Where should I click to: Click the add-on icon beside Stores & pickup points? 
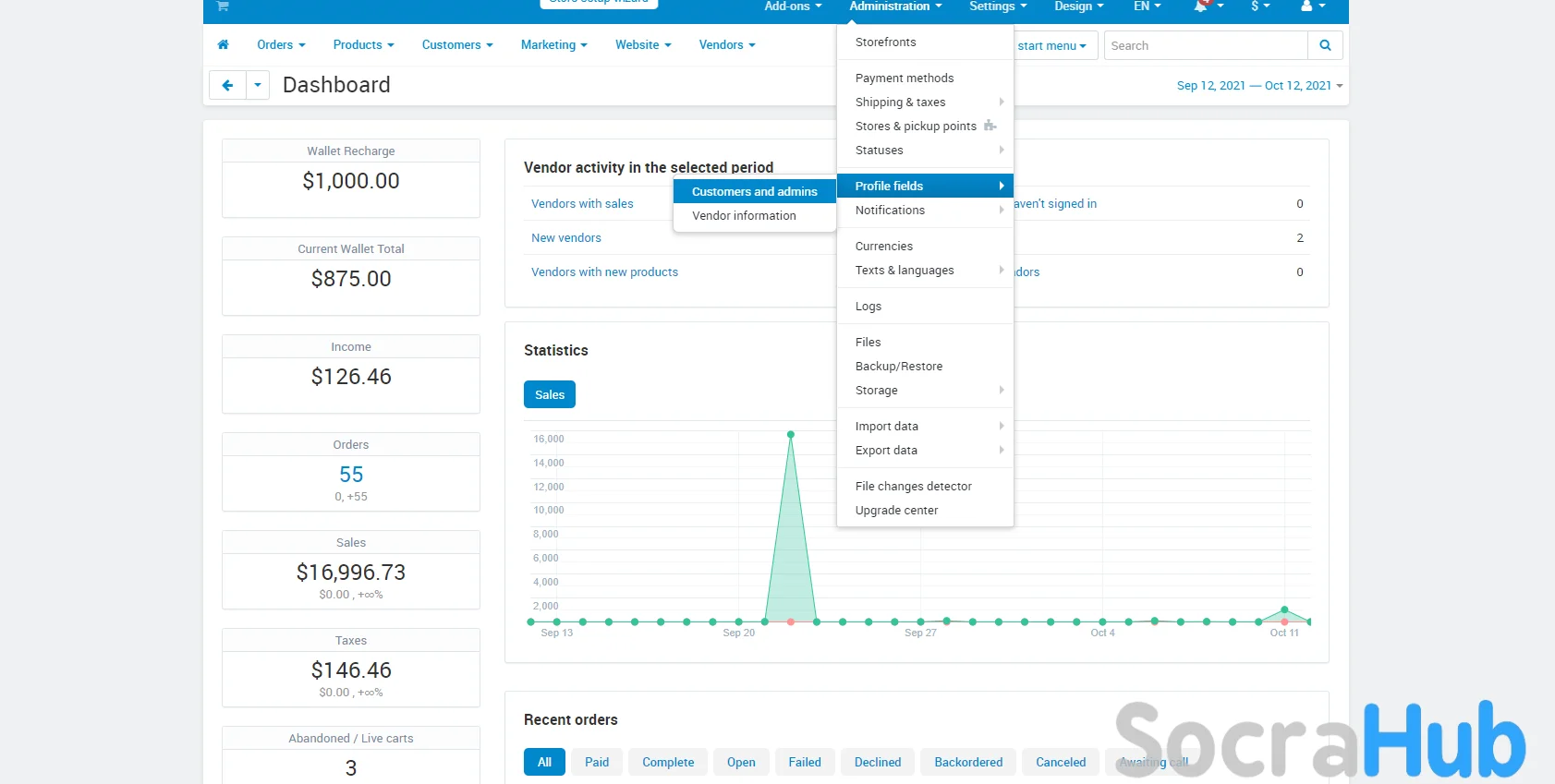(990, 126)
